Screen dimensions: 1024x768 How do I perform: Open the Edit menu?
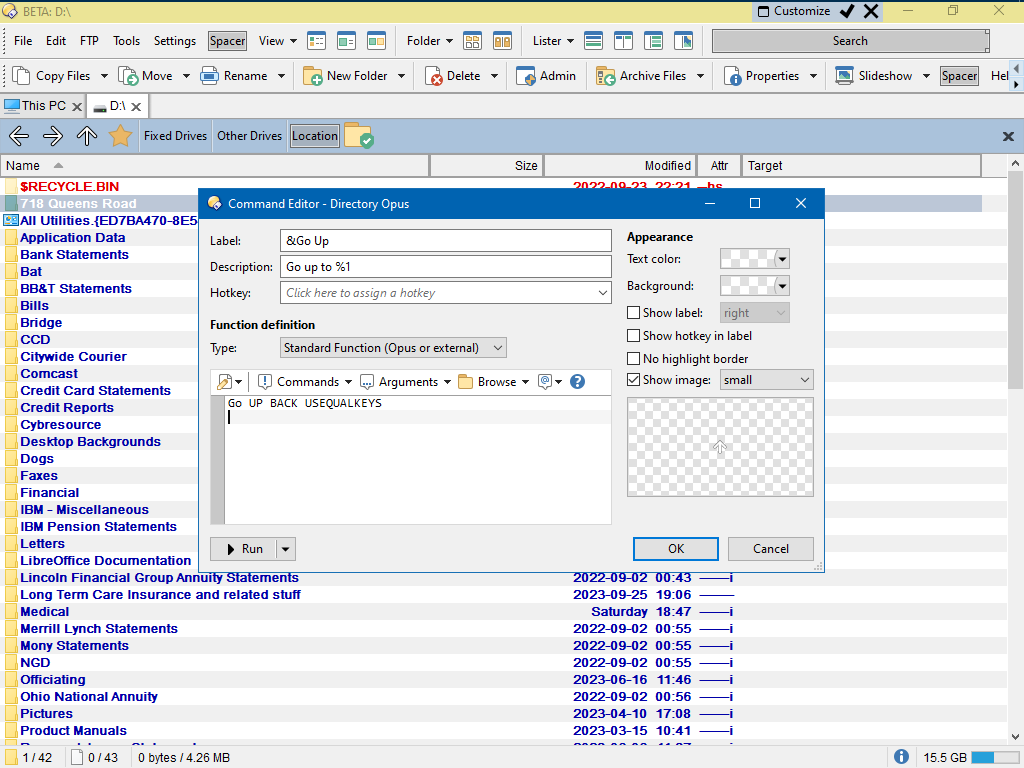[56, 41]
